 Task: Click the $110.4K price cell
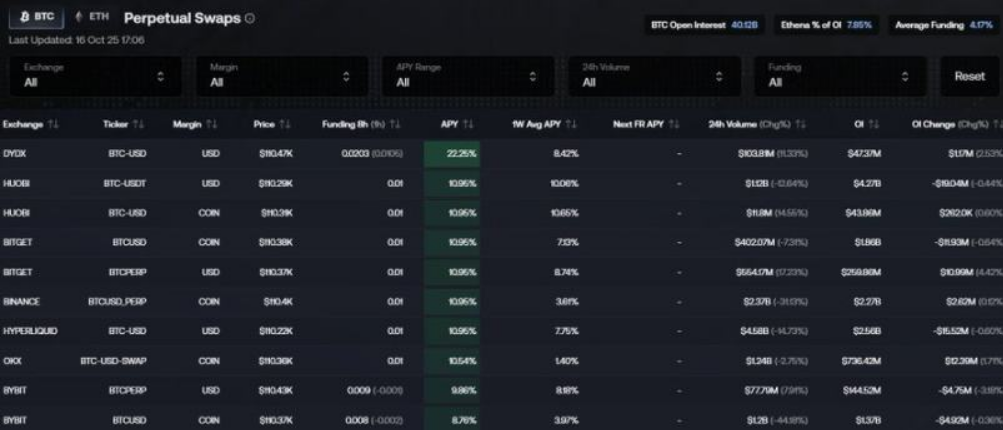point(278,301)
